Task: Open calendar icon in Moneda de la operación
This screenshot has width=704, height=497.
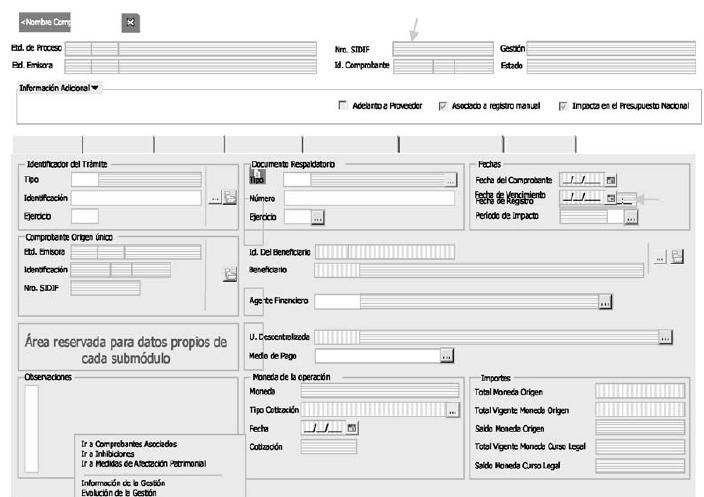Action: pyautogui.click(x=352, y=427)
